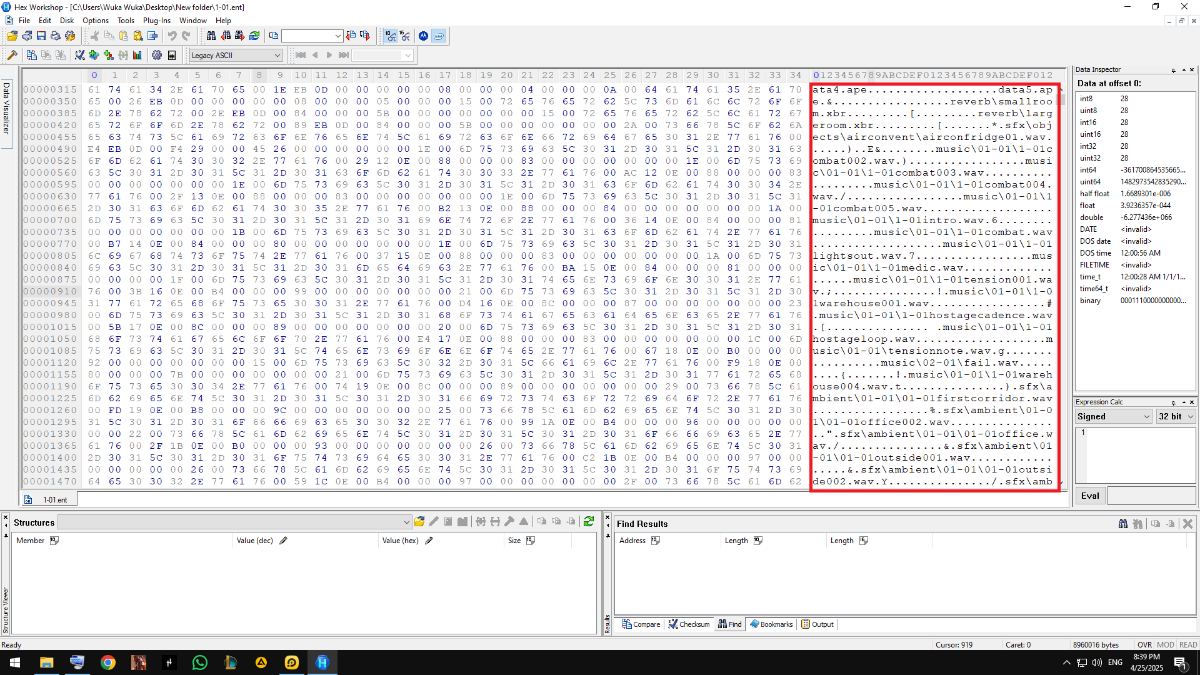Switch to the Bookmarks results tab
This screenshot has width=1200, height=675.
pos(770,624)
